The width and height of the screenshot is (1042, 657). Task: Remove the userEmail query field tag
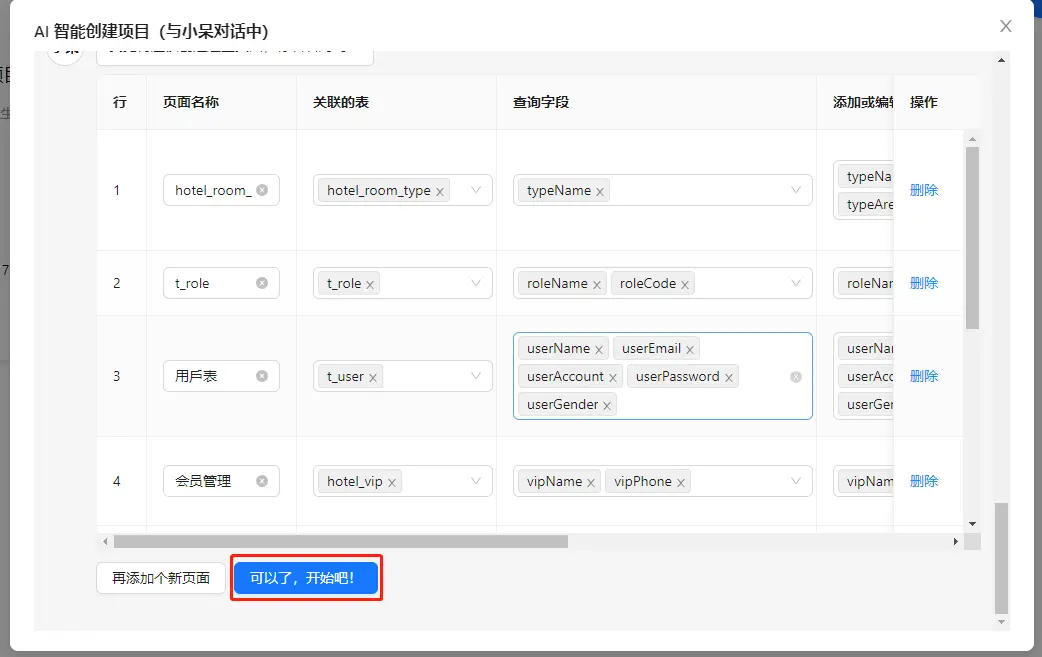[x=690, y=349]
